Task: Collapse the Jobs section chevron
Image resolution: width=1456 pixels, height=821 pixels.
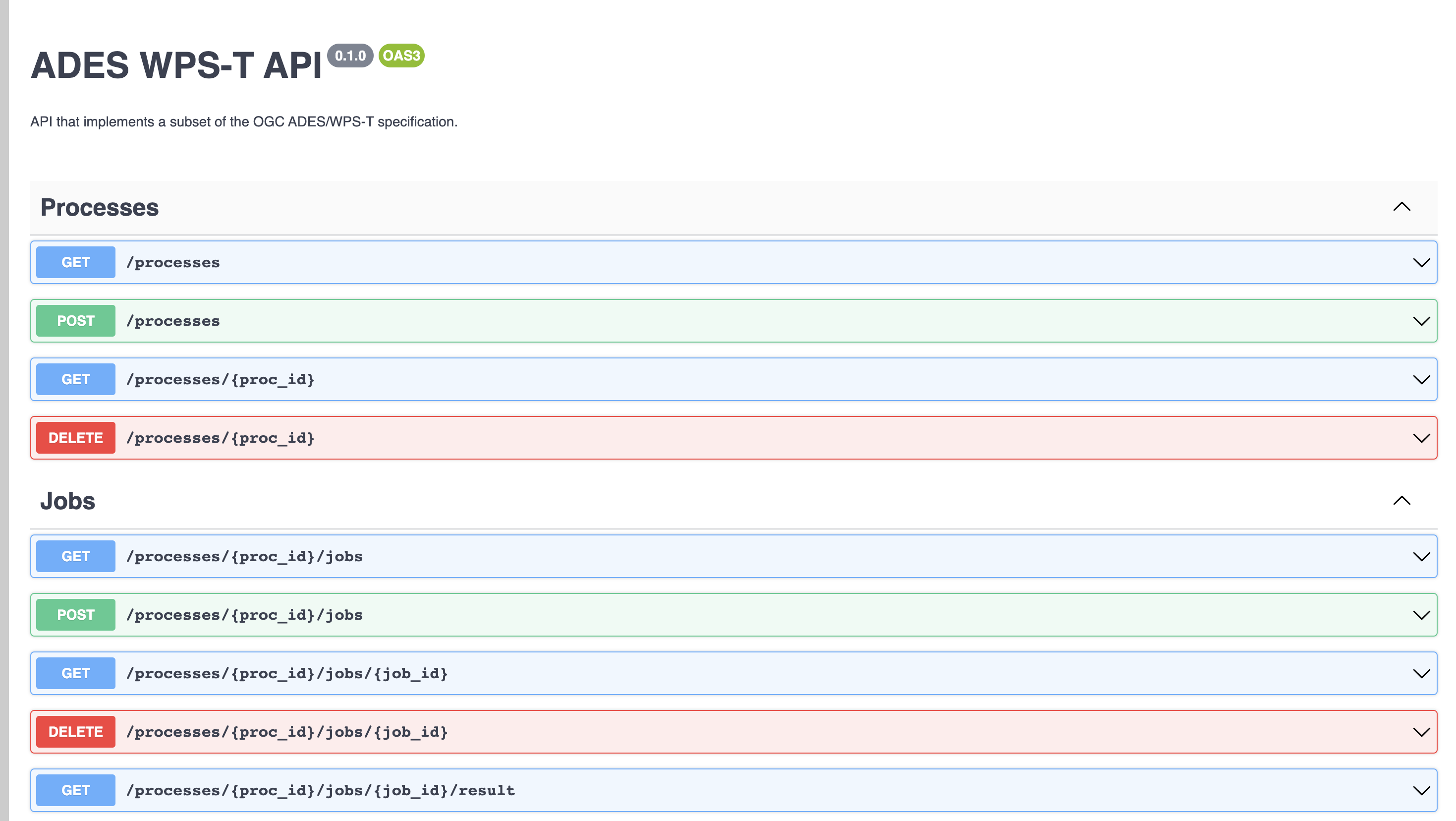Action: pos(1401,501)
